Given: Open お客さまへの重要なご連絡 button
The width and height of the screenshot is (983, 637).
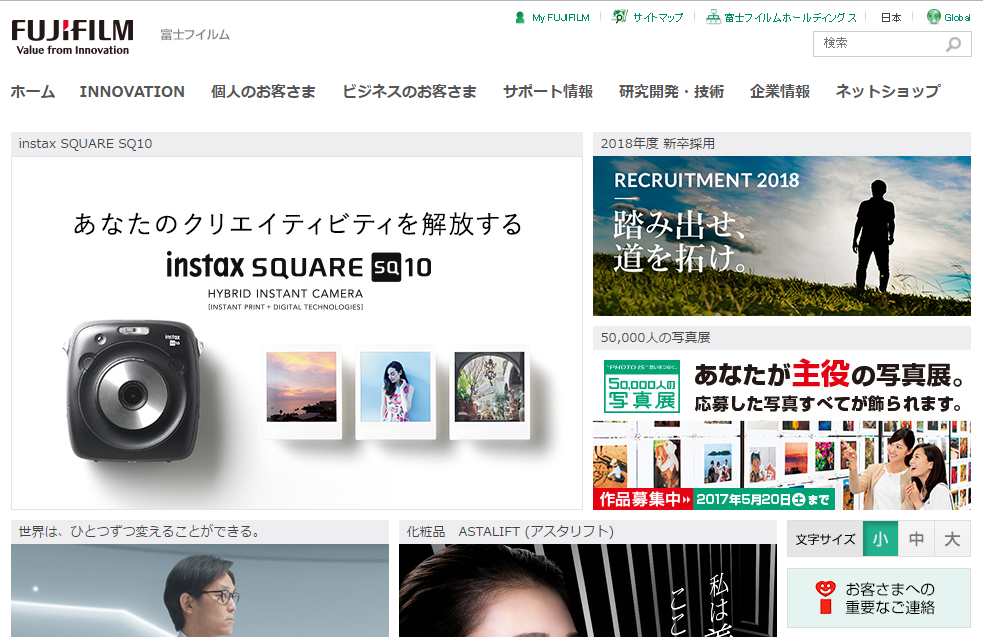Looking at the screenshot, I should [879, 598].
